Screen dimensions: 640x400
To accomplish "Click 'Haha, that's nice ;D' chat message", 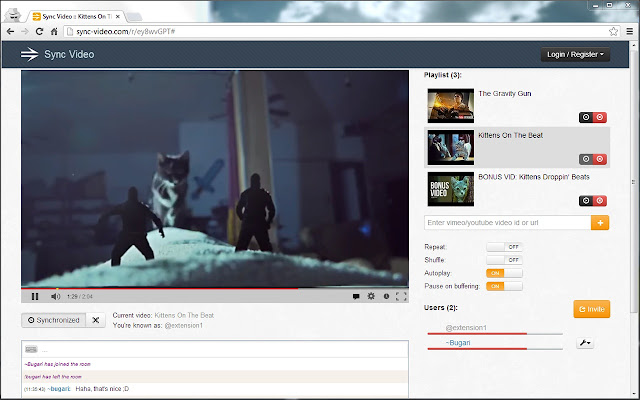I will (102, 389).
